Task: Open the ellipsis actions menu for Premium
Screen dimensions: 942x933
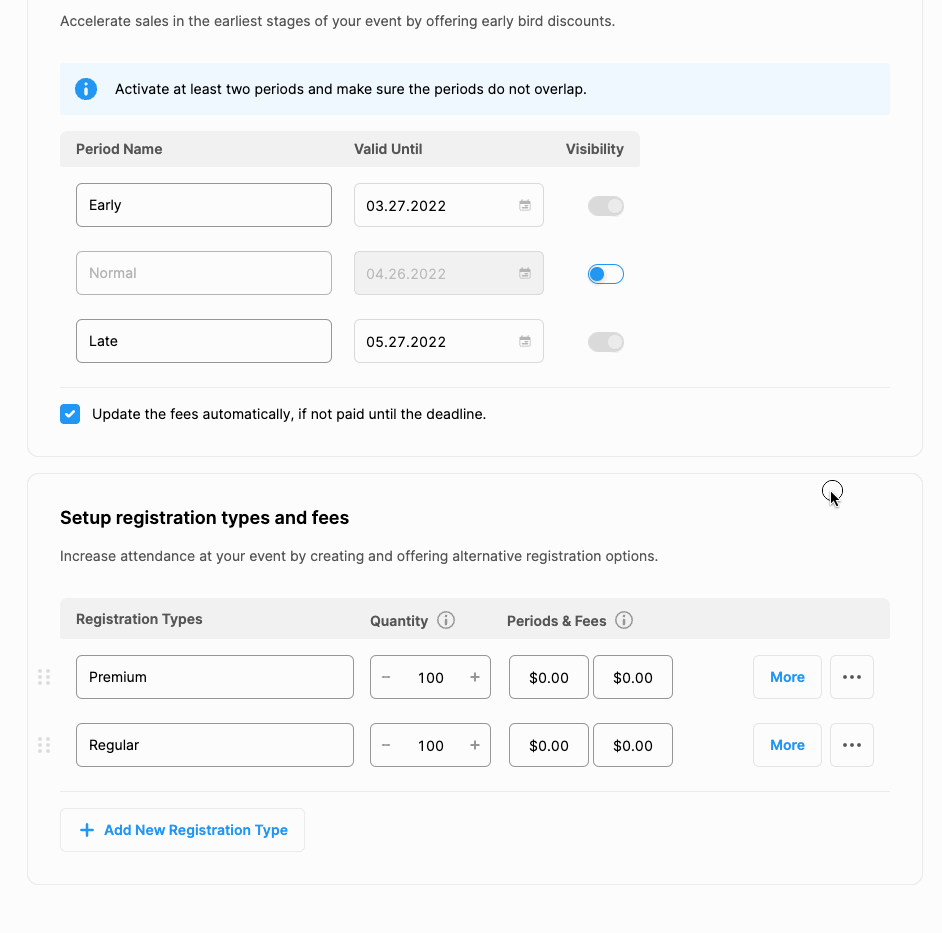Action: click(852, 677)
